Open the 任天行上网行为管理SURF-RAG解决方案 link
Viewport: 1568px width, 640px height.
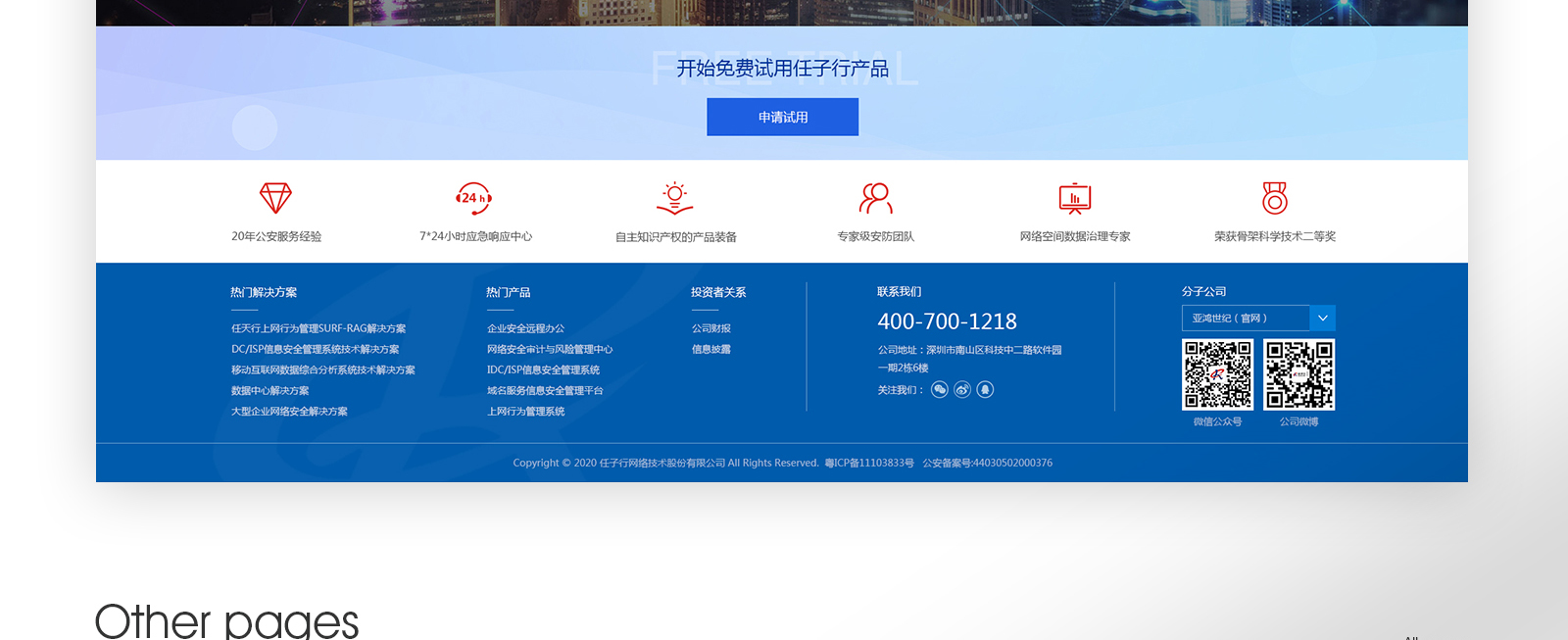(318, 329)
